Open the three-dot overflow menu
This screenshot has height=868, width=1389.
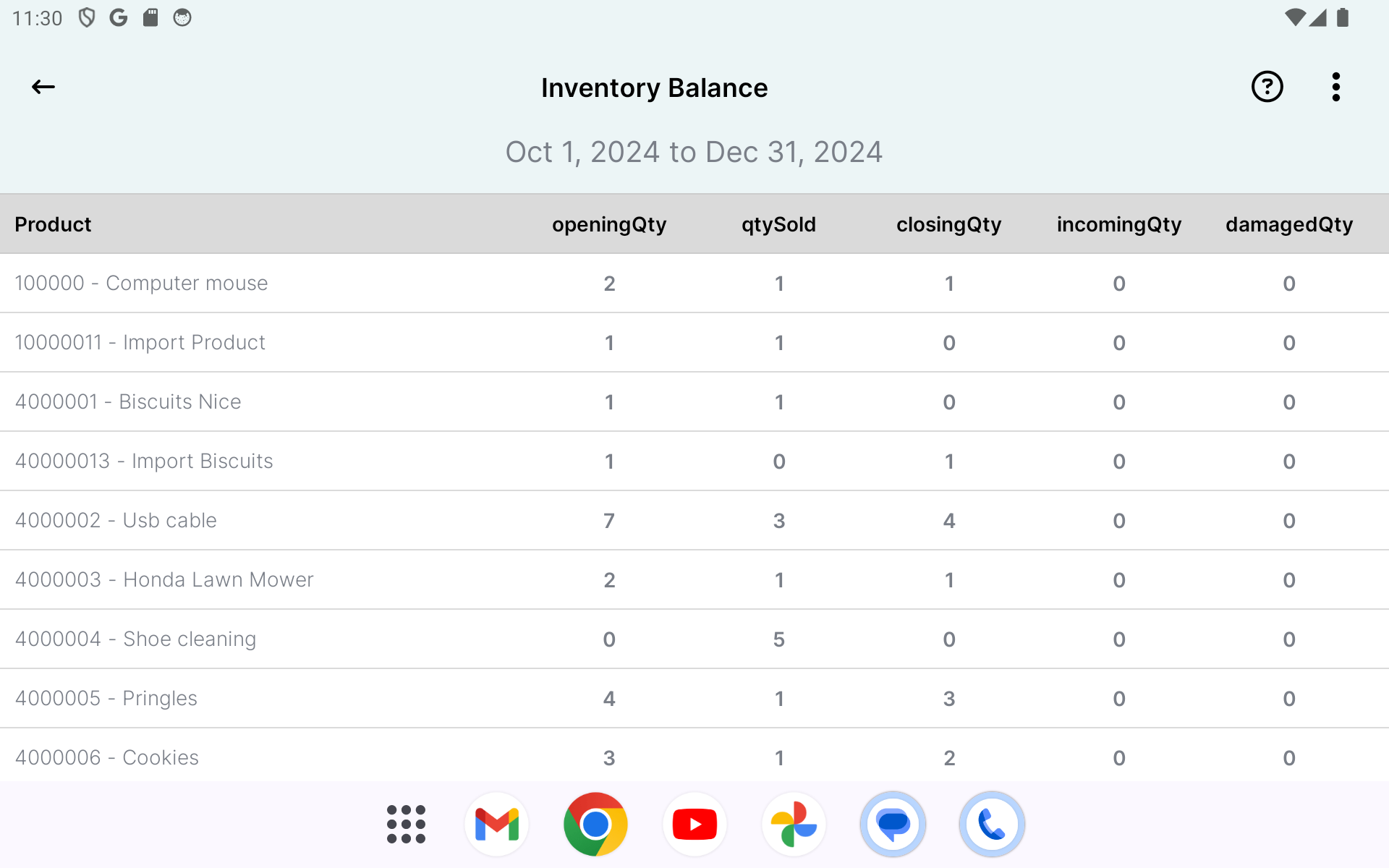[1335, 88]
